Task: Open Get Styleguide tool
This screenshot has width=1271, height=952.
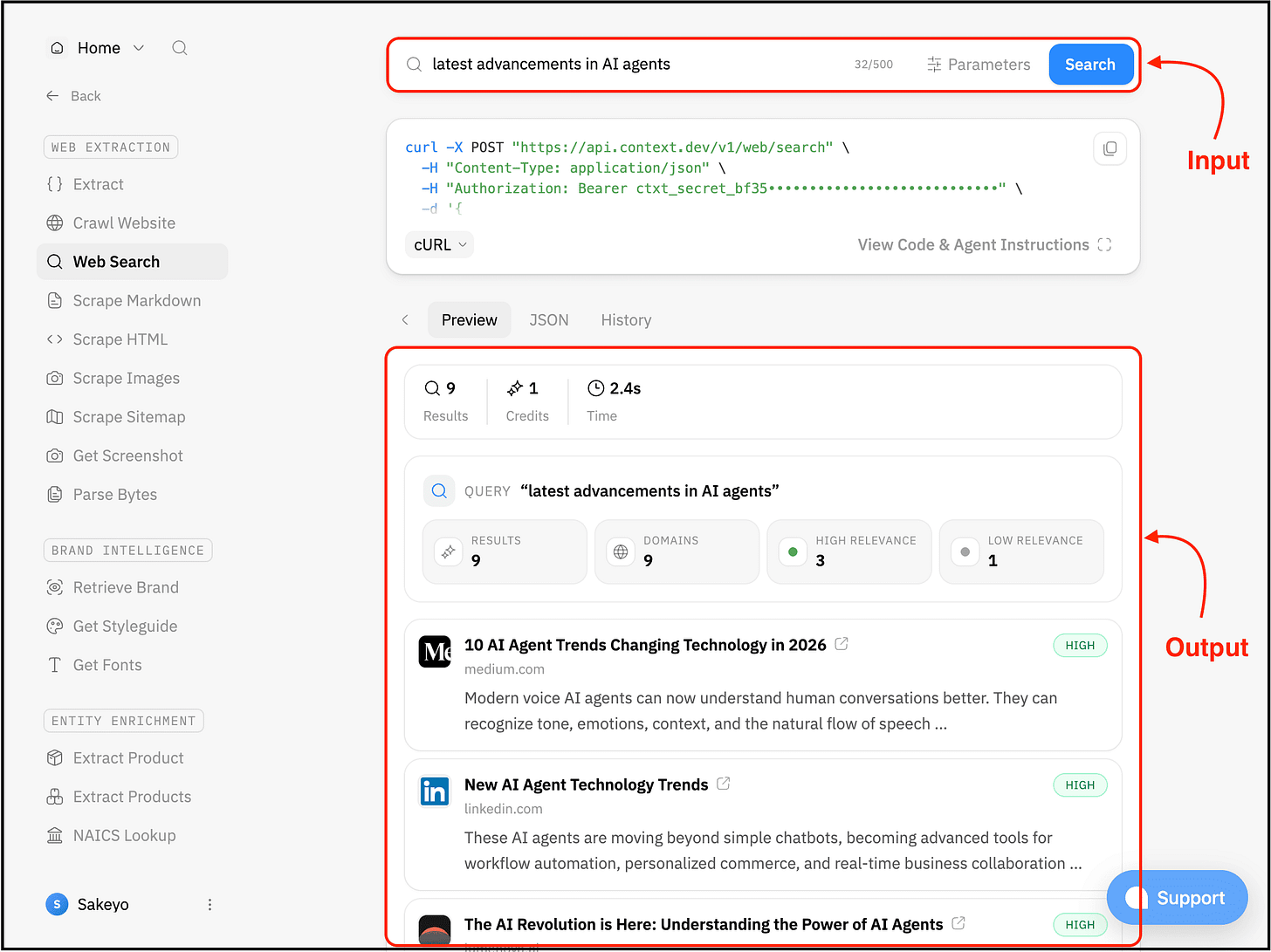Action: coord(132,626)
